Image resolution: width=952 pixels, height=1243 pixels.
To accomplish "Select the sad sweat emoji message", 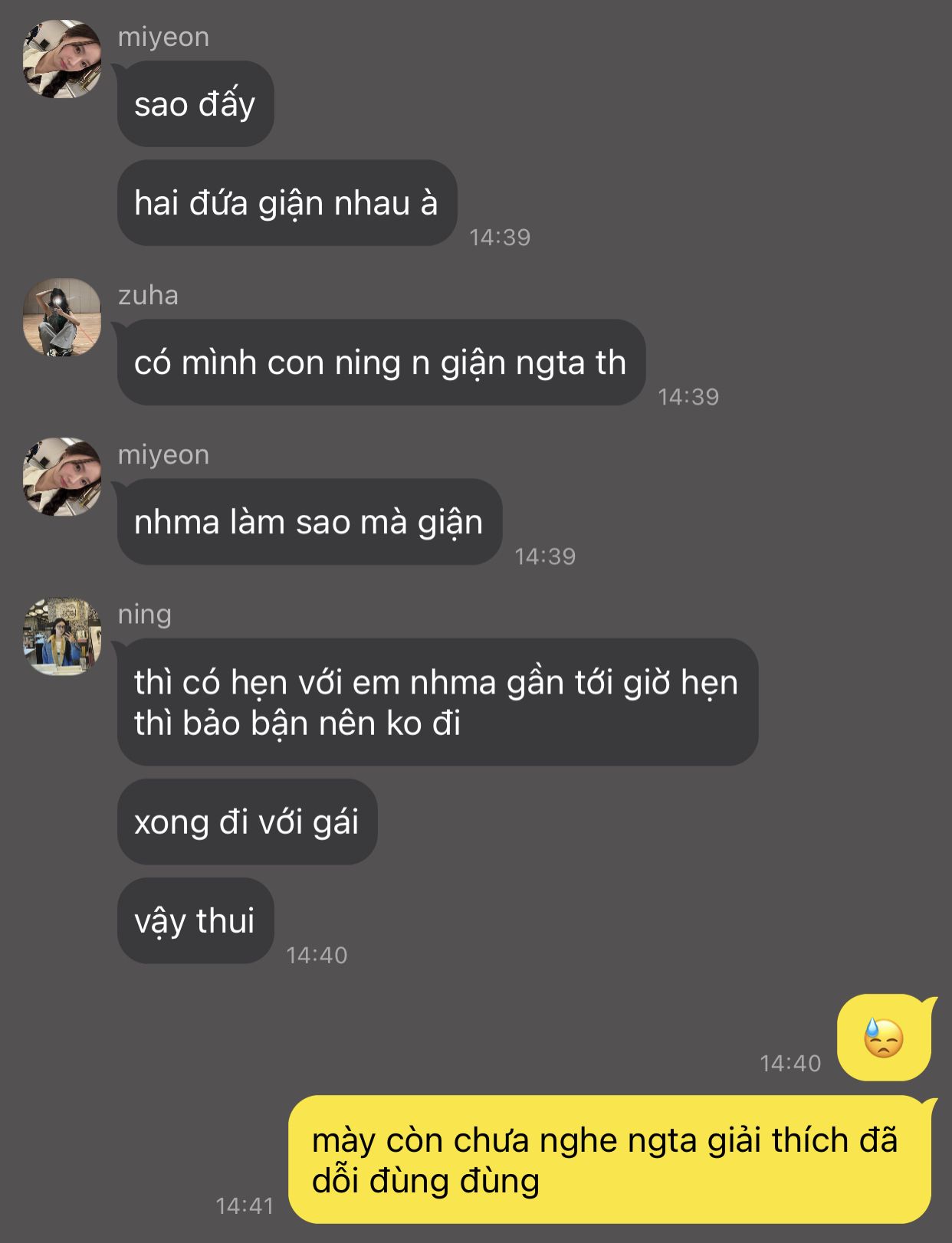I will coord(884,1038).
